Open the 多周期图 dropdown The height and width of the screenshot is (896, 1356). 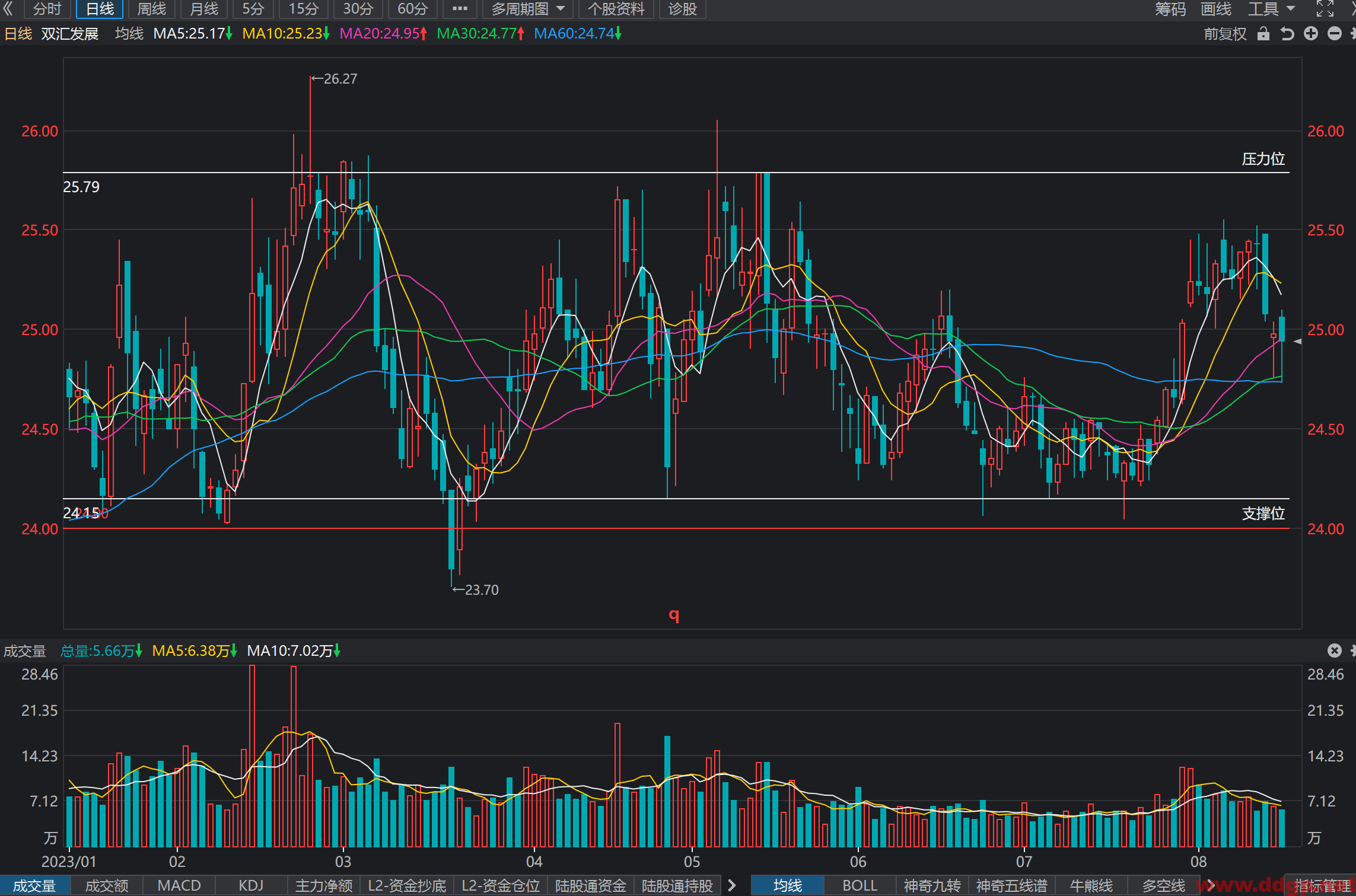pyautogui.click(x=527, y=9)
